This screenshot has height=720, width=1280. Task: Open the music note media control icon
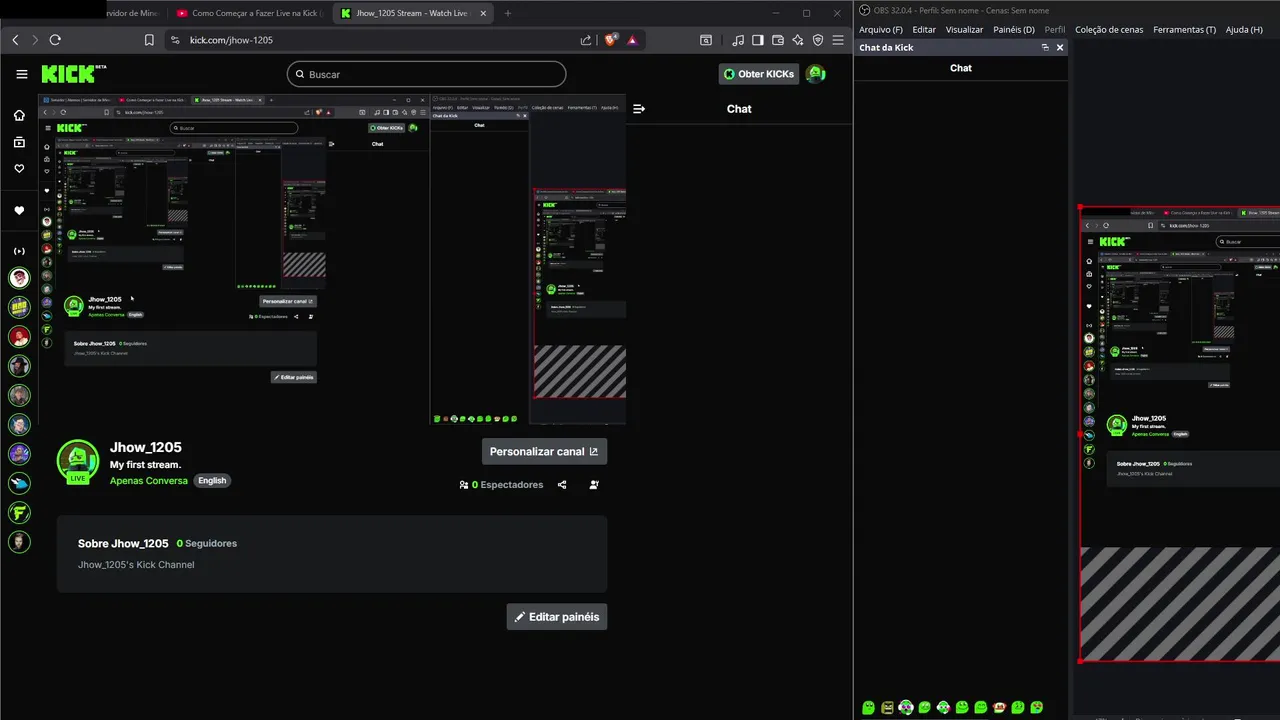(x=738, y=40)
